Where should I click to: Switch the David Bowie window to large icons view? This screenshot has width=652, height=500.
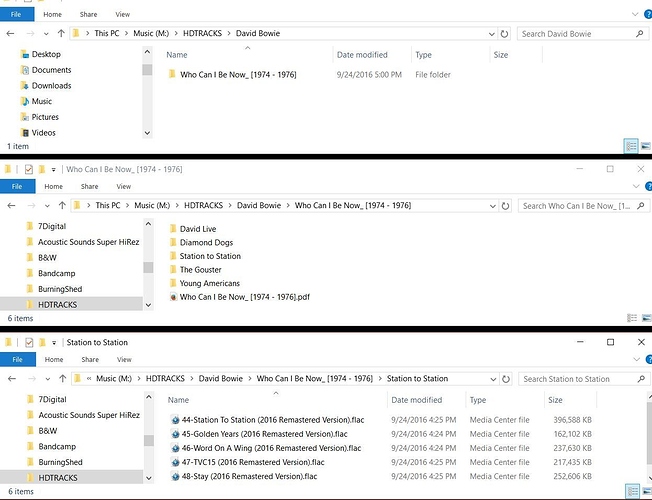pos(646,146)
